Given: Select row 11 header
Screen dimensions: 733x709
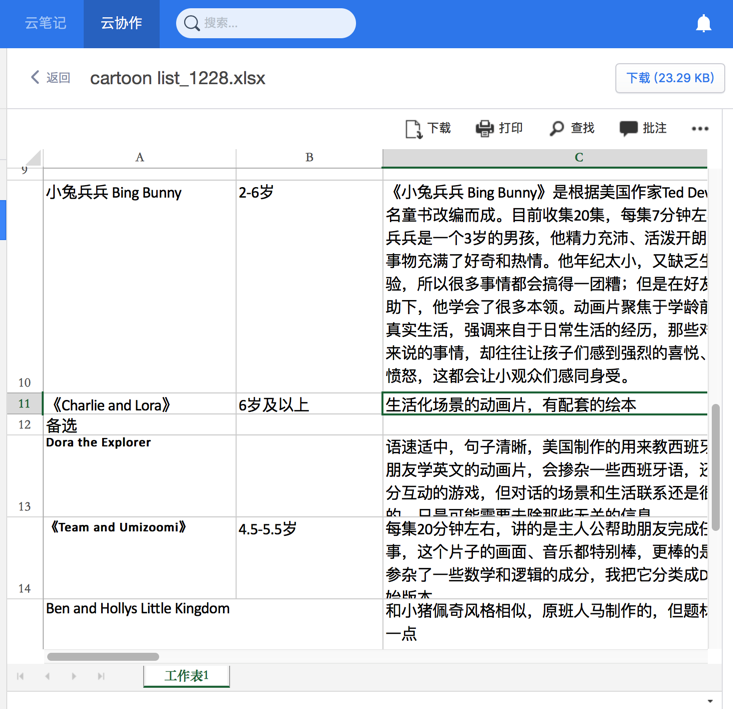Looking at the screenshot, I should (25, 404).
